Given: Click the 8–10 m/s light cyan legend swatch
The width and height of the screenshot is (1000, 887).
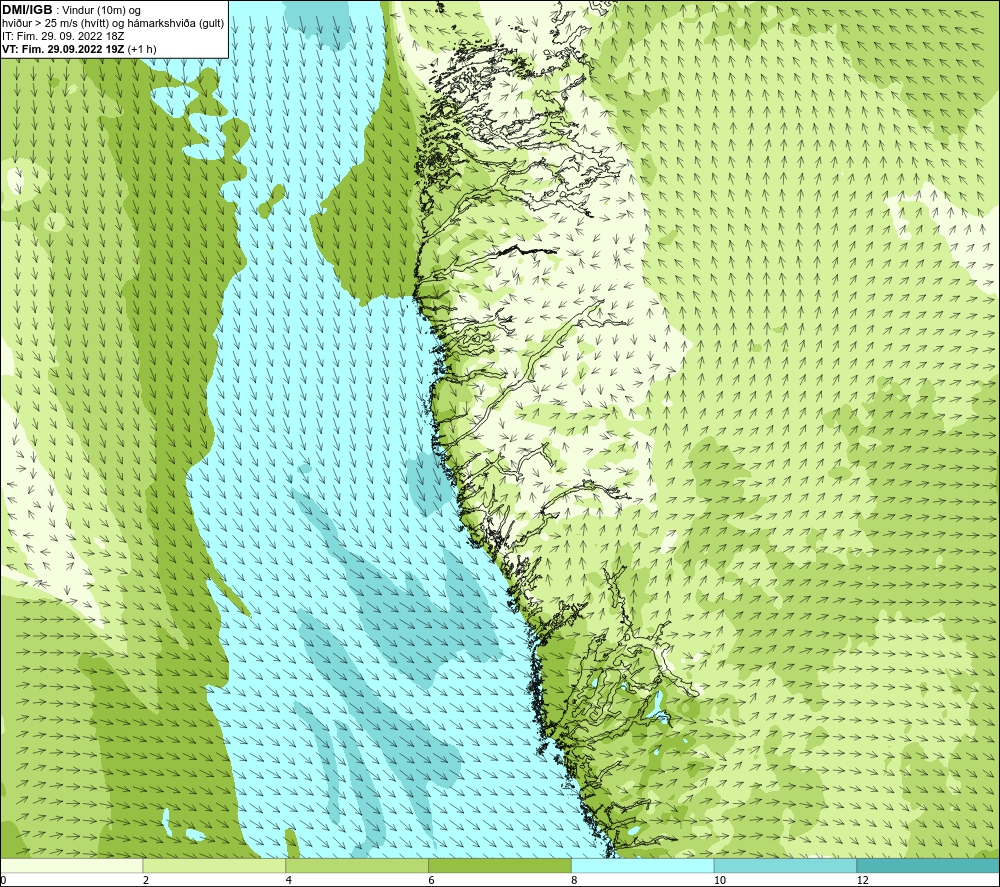Looking at the screenshot, I should coord(643,866).
